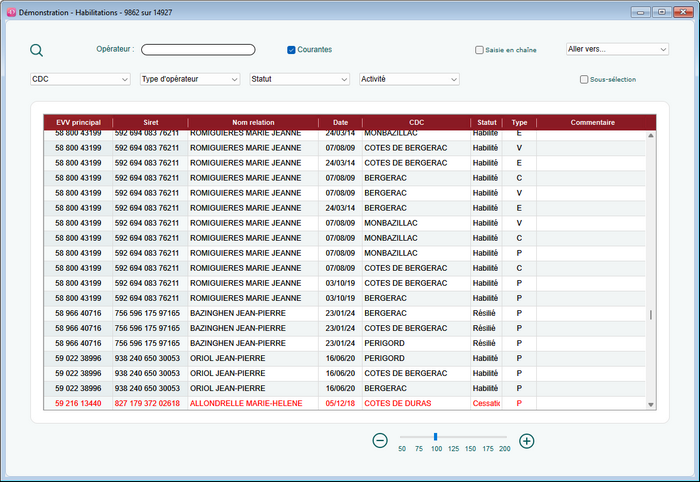Expand the Activité dropdown

click(409, 79)
